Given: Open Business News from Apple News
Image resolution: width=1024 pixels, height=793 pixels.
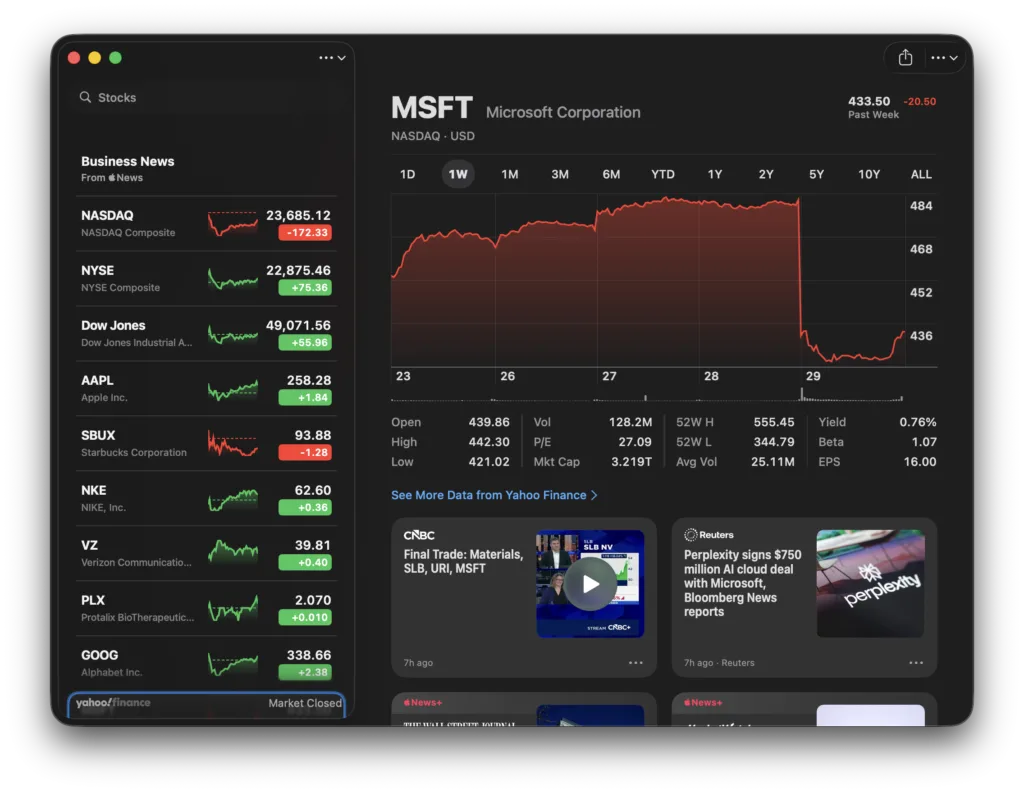Looking at the screenshot, I should tap(127, 169).
